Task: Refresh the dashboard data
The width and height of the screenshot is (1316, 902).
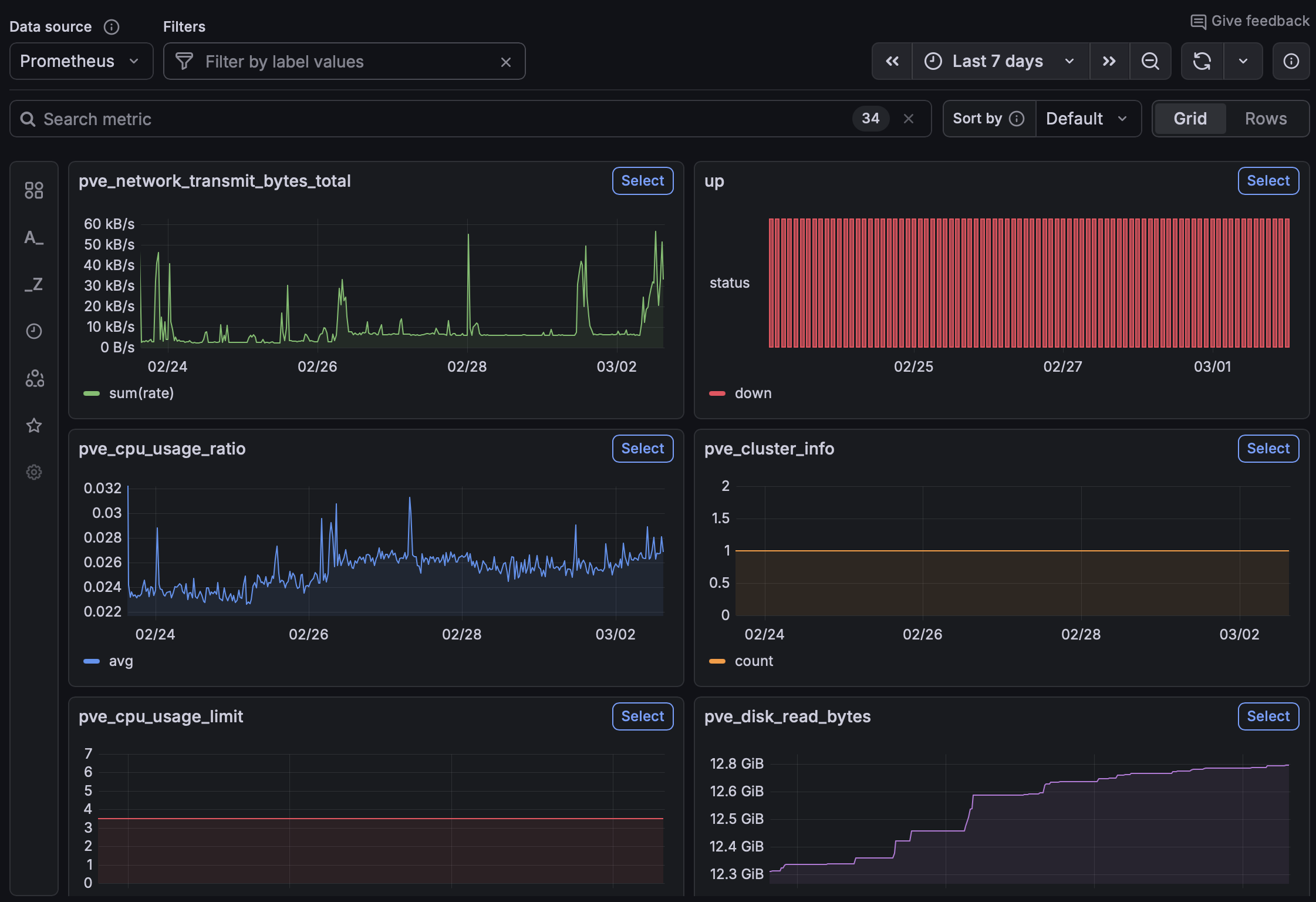Action: click(x=1202, y=60)
